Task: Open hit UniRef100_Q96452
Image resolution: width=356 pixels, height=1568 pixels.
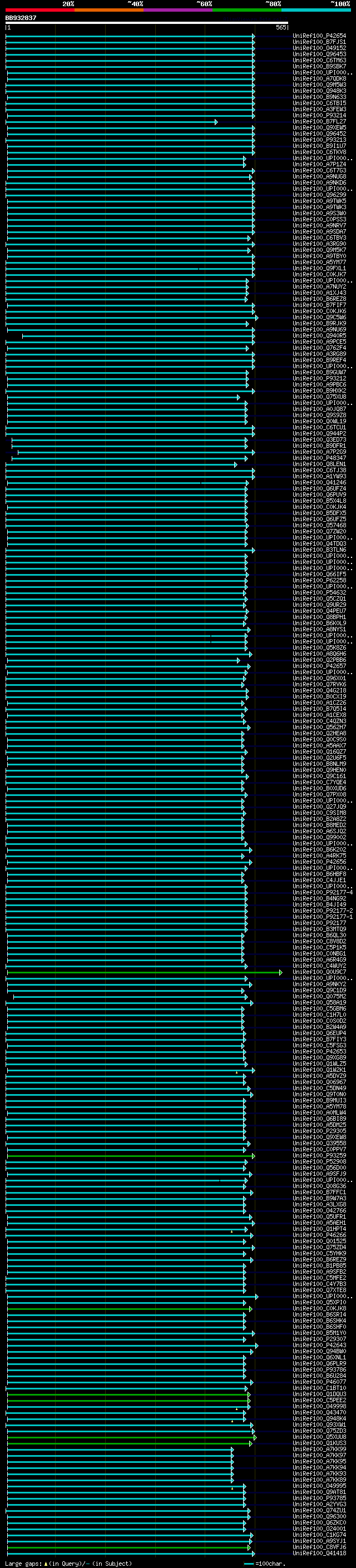Action: coord(319,134)
